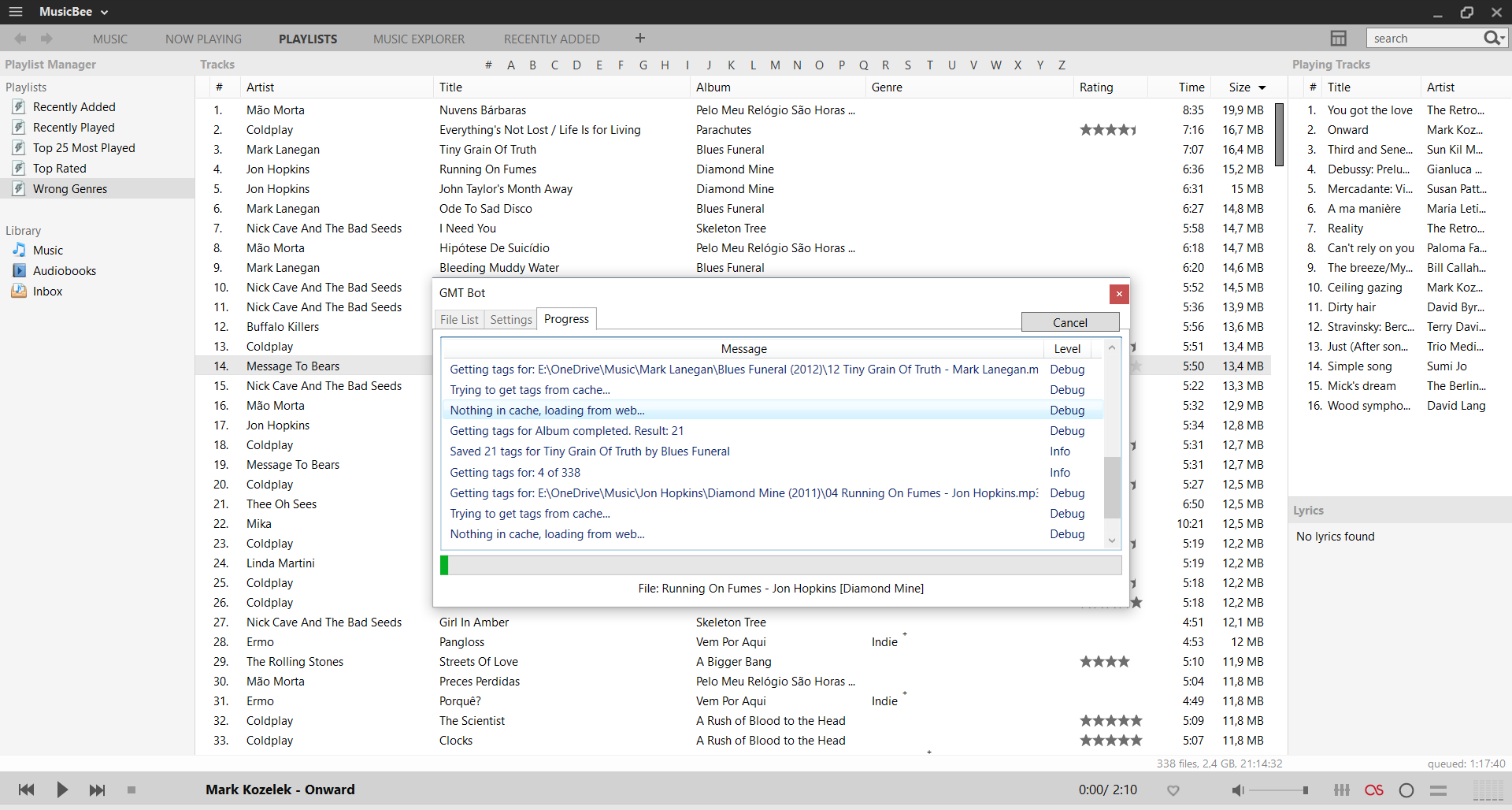Cancel the GMT Bot tagging process
Image resolution: width=1512 pixels, height=810 pixels.
click(x=1070, y=322)
